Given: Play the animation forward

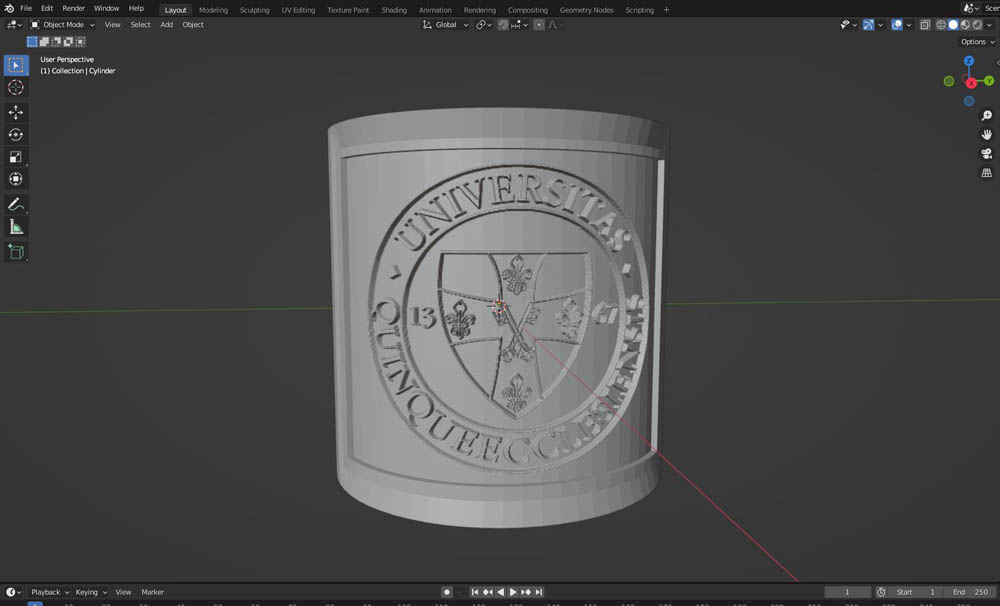Looking at the screenshot, I should [x=513, y=592].
